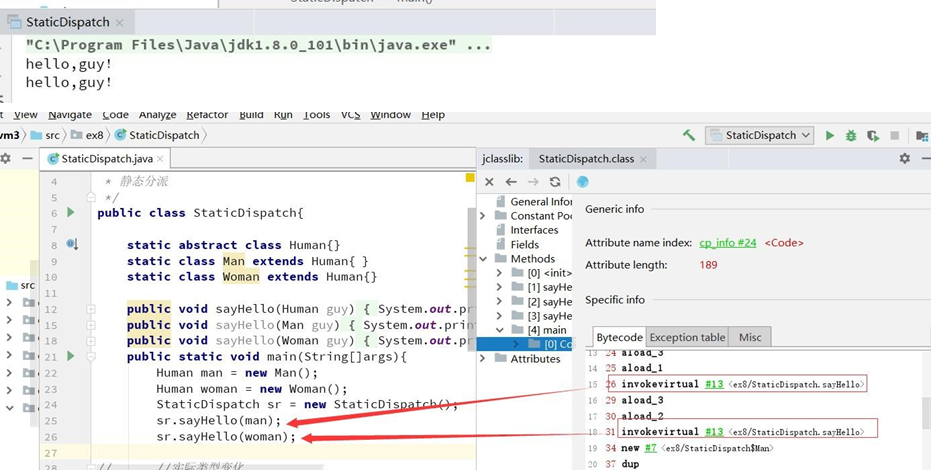Open the Build menu
Screen dimensions: 931x470
coord(251,115)
